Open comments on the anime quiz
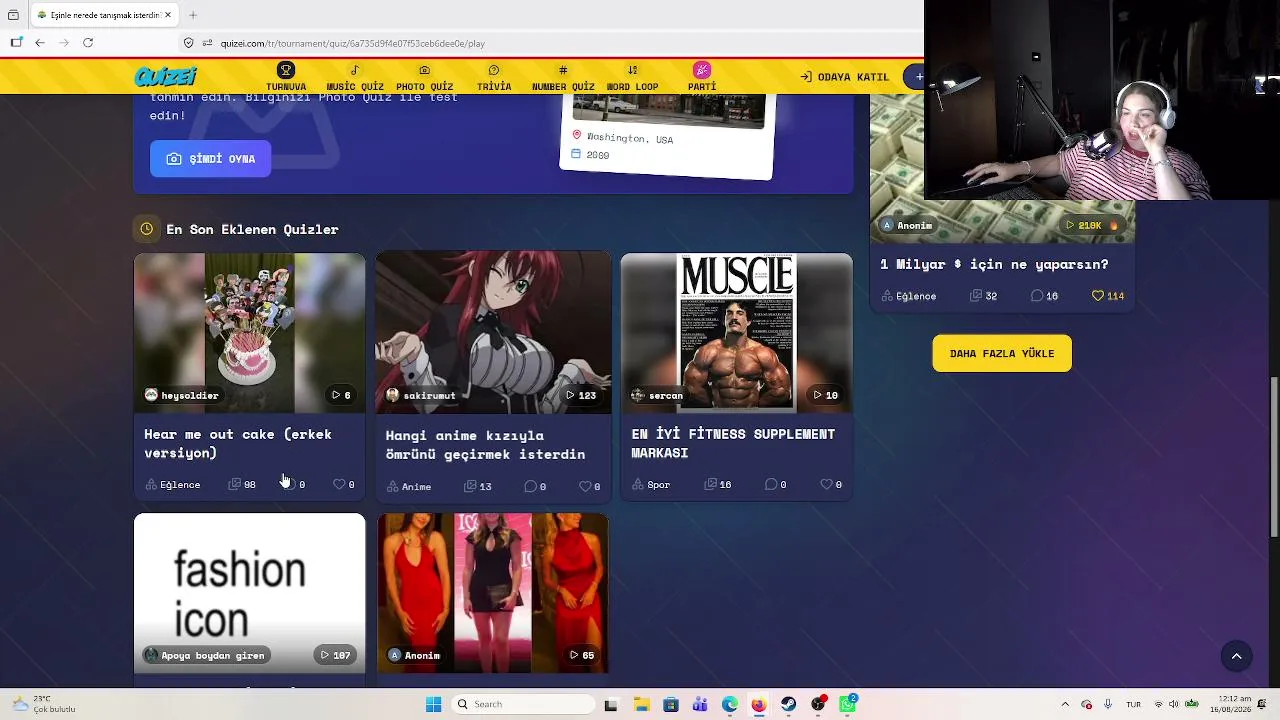1280x720 pixels. (x=535, y=486)
